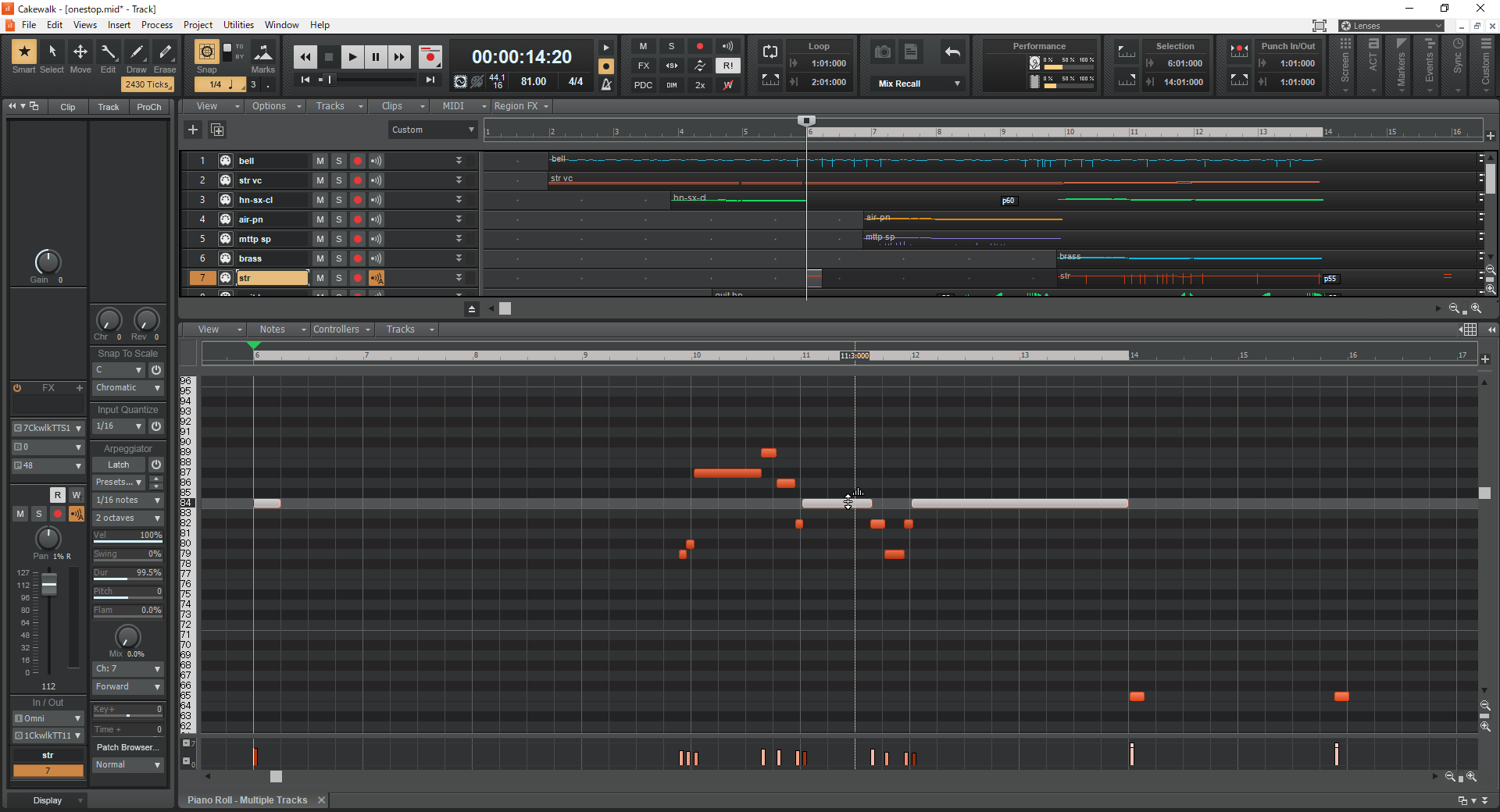Image resolution: width=1500 pixels, height=812 pixels.
Task: Pause the transport
Action: [x=376, y=56]
